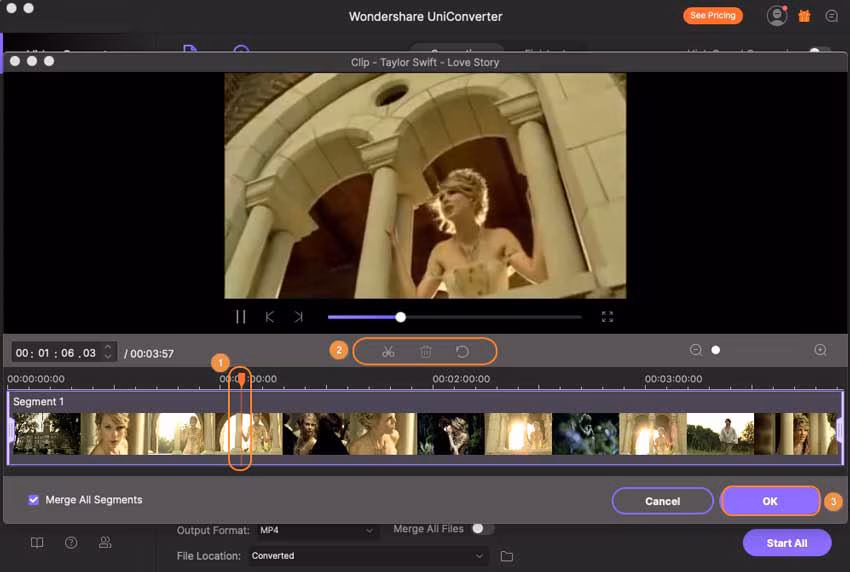This screenshot has height=572, width=850.
Task: Click the video preview frame
Action: point(425,185)
